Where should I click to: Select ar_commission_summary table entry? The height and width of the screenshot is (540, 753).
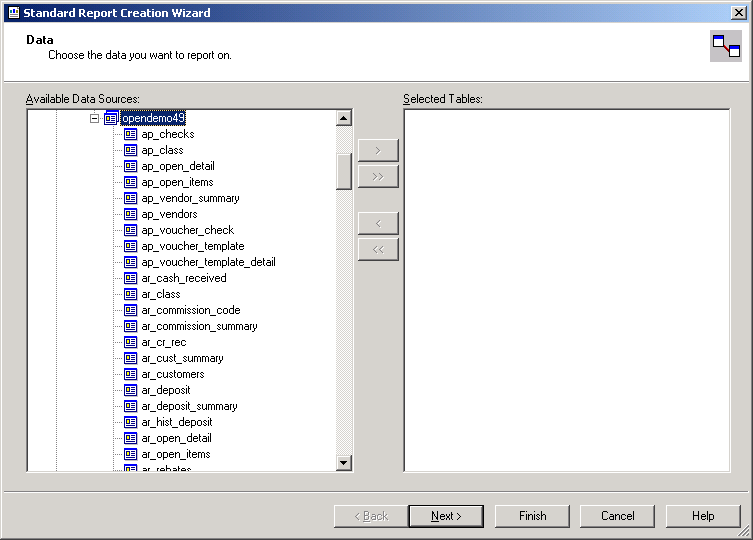[x=199, y=326]
